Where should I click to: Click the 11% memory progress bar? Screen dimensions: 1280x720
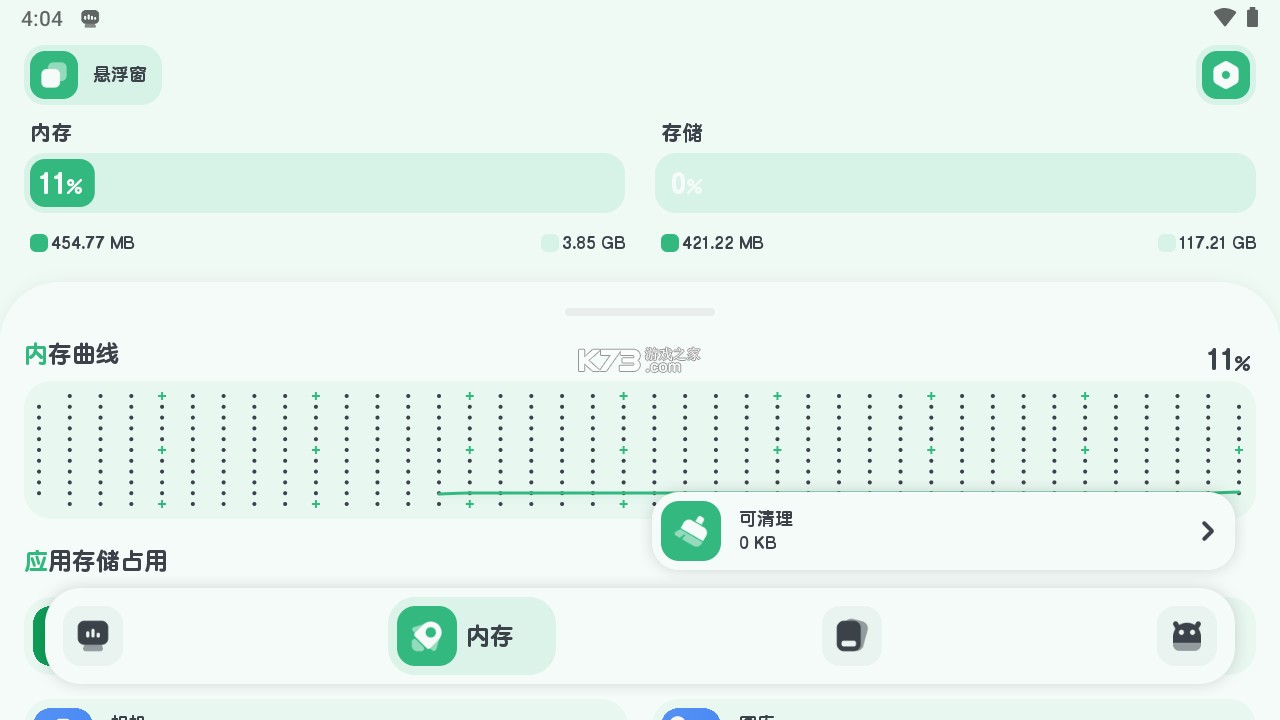[x=325, y=183]
